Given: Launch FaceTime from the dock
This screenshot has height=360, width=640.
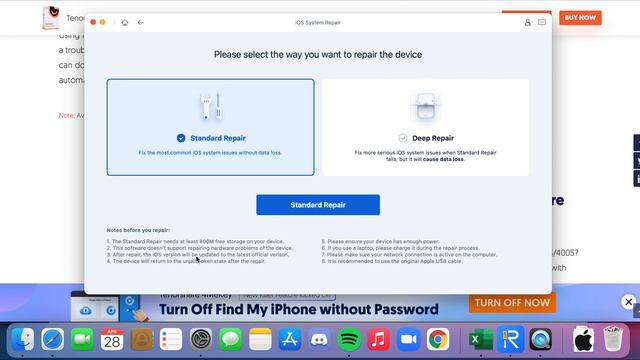Looking at the screenshot, I should click(x=82, y=339).
